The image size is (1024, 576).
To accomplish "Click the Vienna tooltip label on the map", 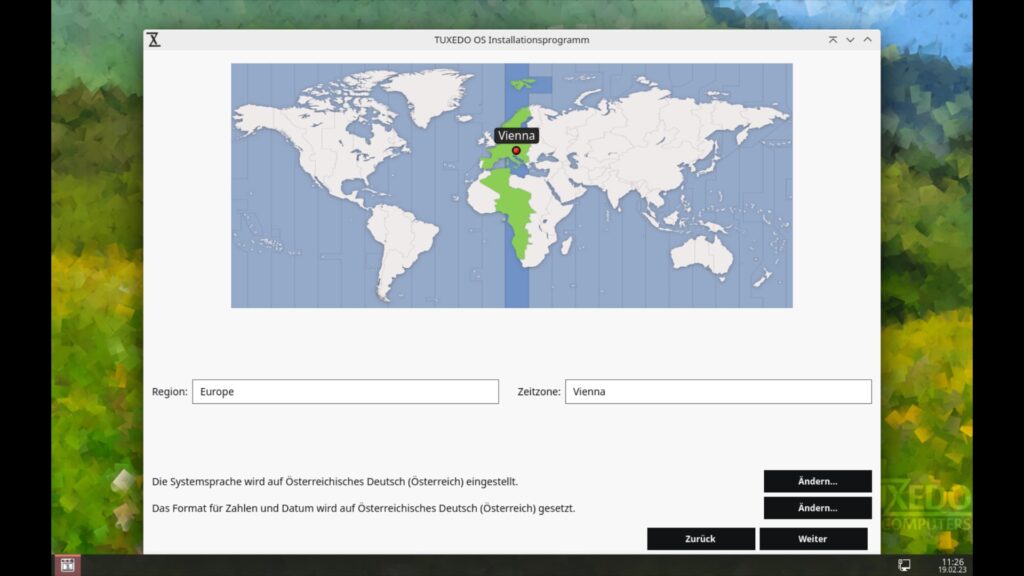I will (x=517, y=136).
